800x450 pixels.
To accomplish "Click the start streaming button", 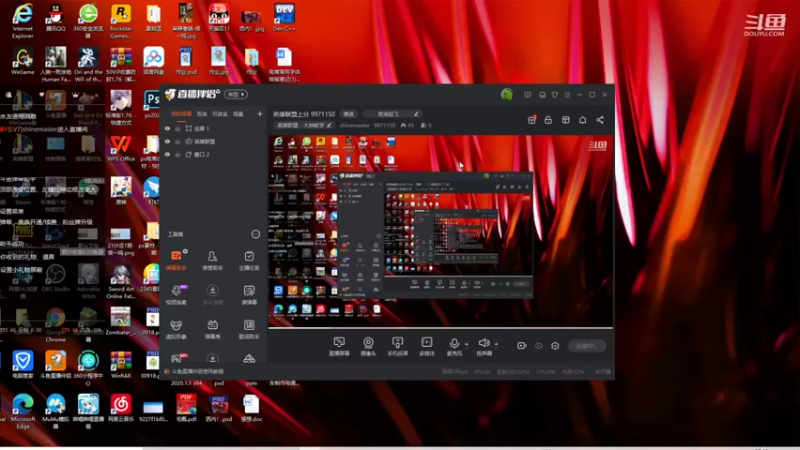I will pos(587,346).
